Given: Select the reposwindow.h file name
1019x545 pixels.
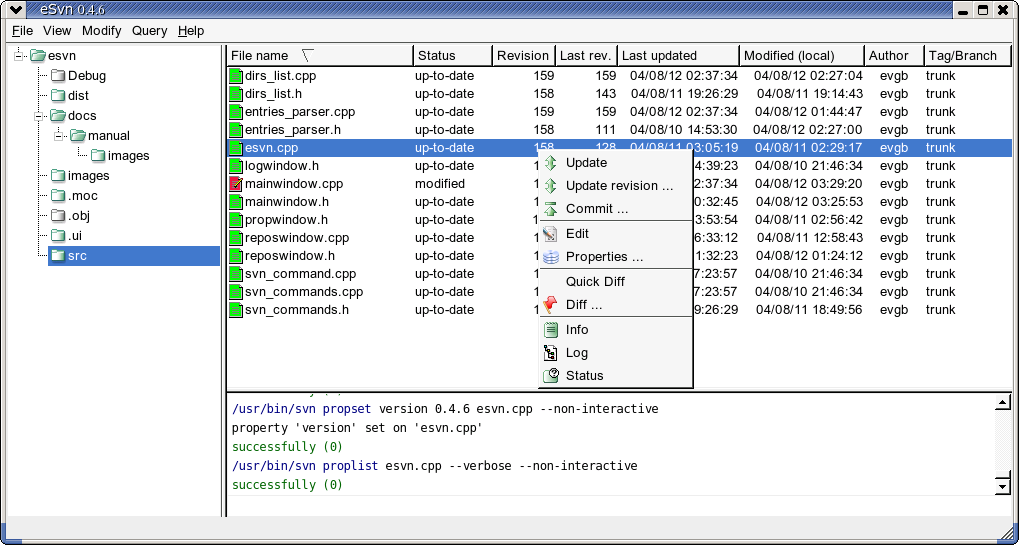Looking at the screenshot, I should pos(290,256).
